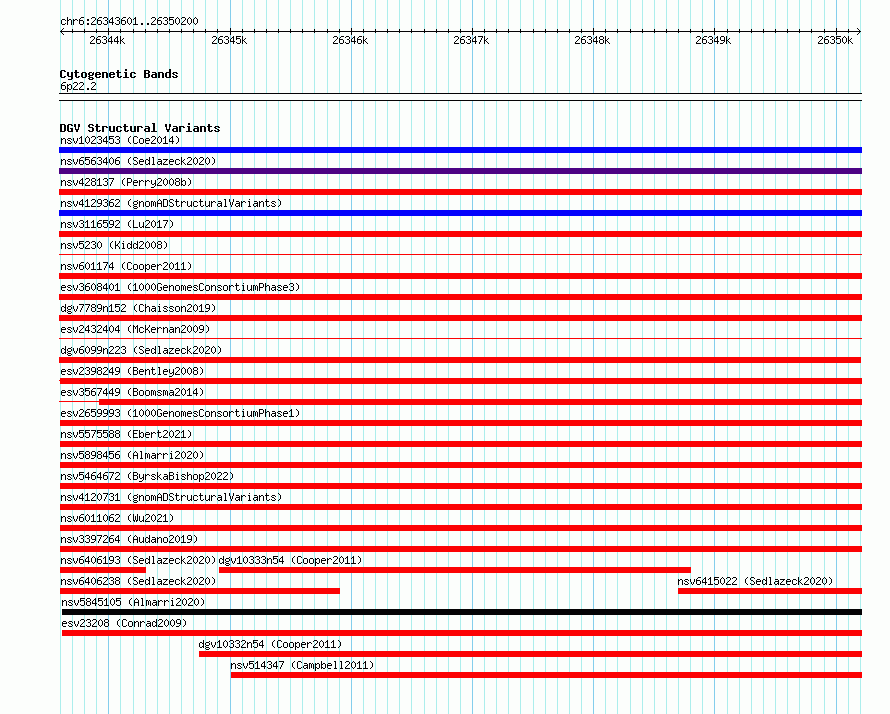
Task: Click the 26349k ruler tick label
Action: pyautogui.click(x=713, y=40)
